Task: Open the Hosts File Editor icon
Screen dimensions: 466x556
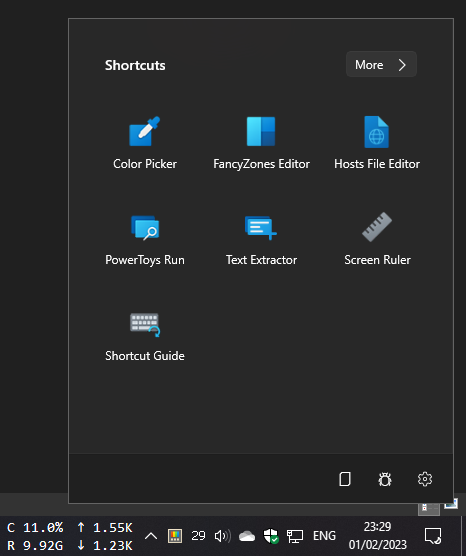Action: (x=377, y=132)
